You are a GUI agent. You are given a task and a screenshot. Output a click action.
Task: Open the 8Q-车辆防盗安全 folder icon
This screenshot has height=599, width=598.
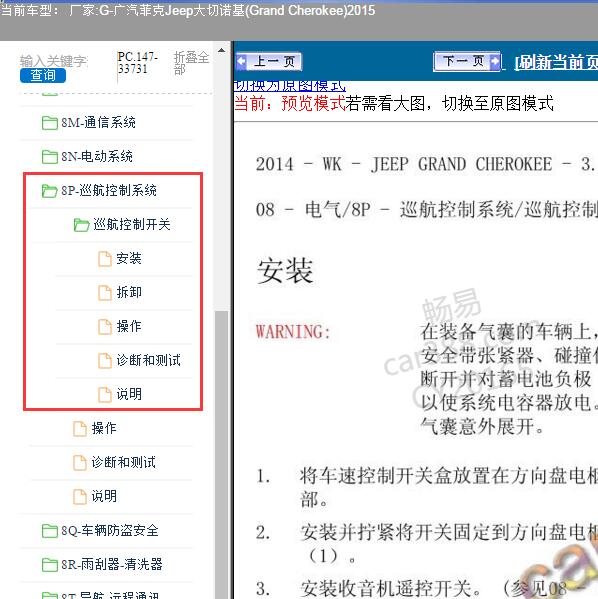(x=50, y=530)
